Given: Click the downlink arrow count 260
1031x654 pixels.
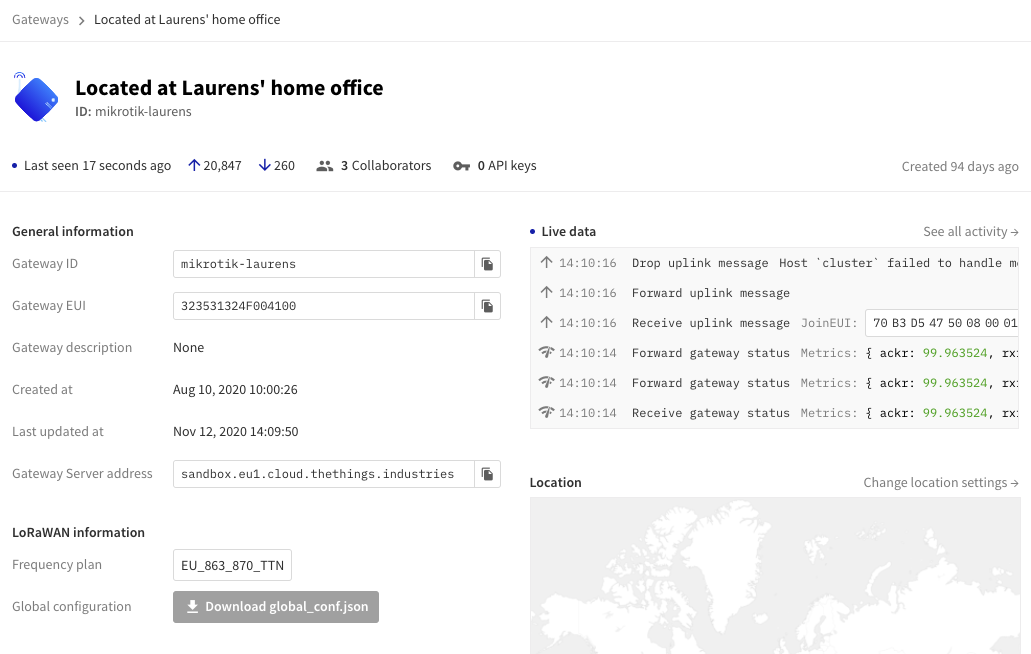Looking at the screenshot, I should coord(276,166).
